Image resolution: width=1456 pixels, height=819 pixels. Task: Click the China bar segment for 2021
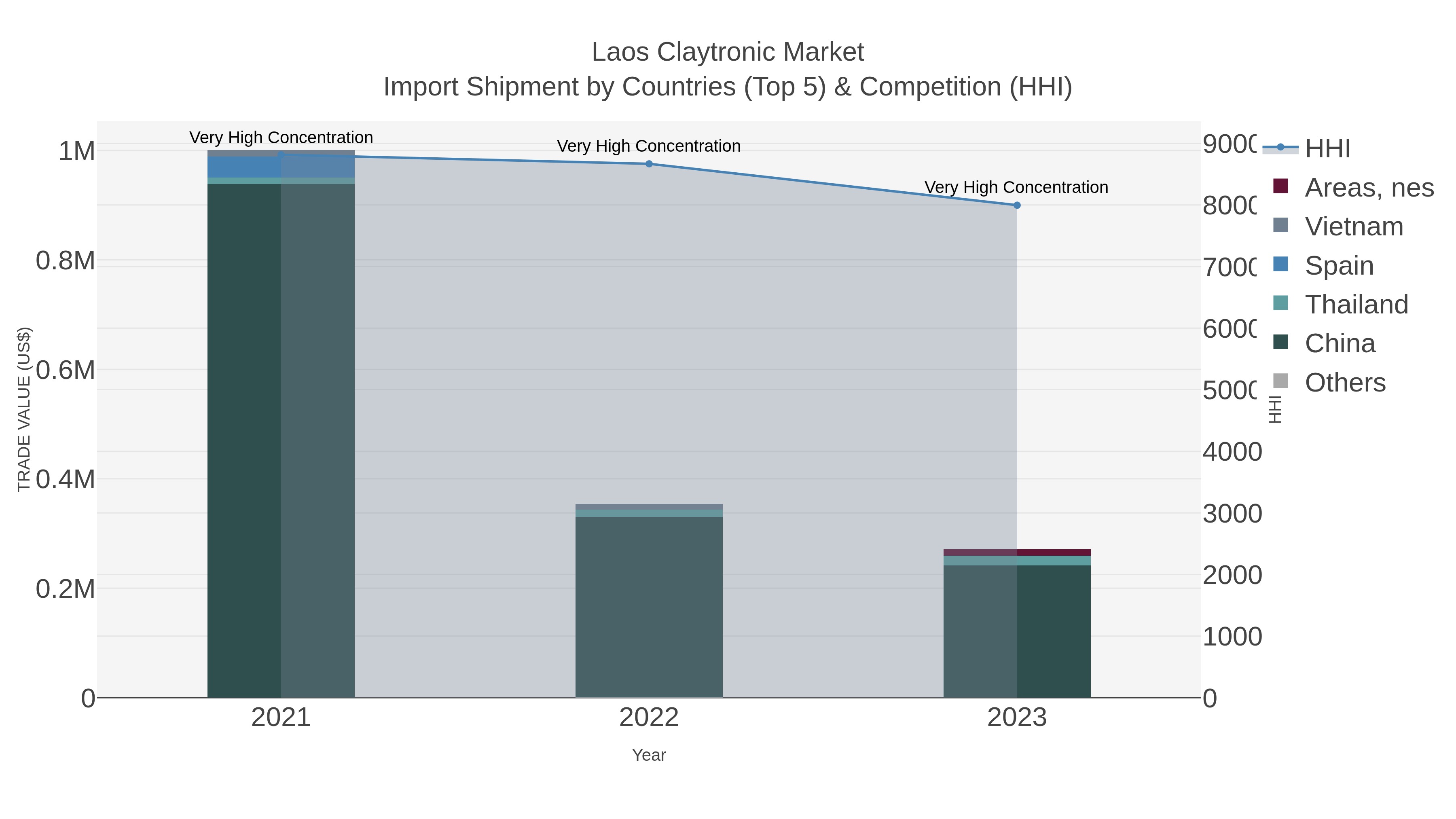pos(281,441)
